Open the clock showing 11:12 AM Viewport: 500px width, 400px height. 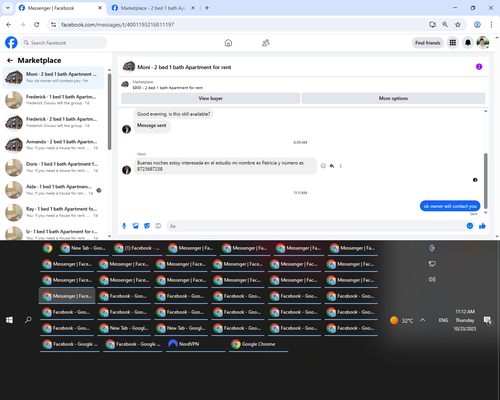465,320
